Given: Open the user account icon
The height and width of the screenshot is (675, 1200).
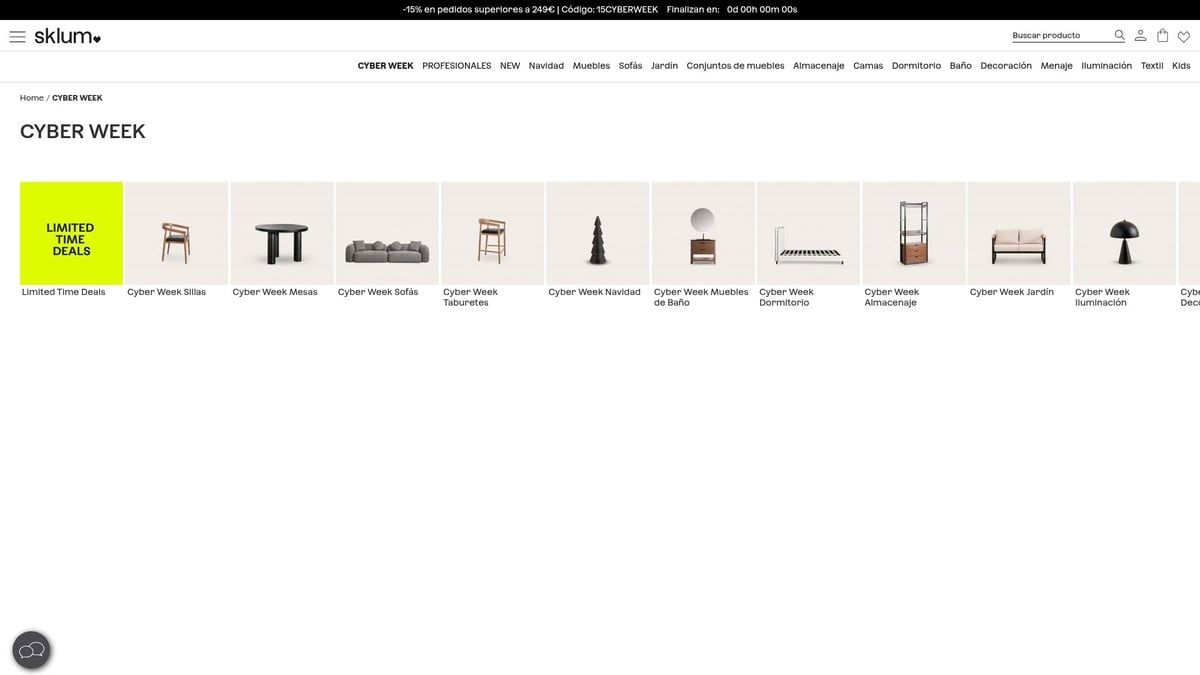Looking at the screenshot, I should pos(1141,36).
